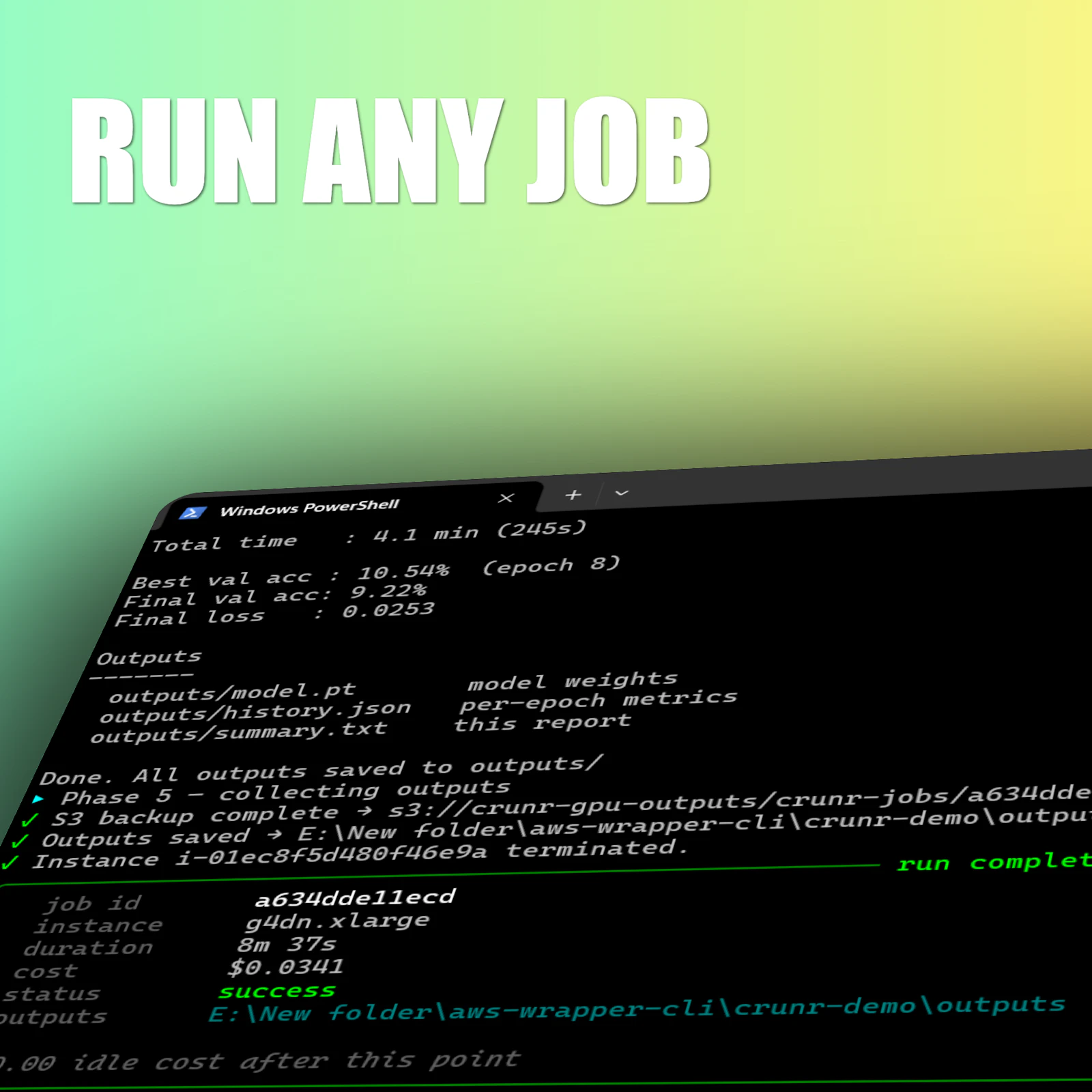The image size is (1092, 1092).
Task: Open a new terminal tab with plus
Action: 573,494
